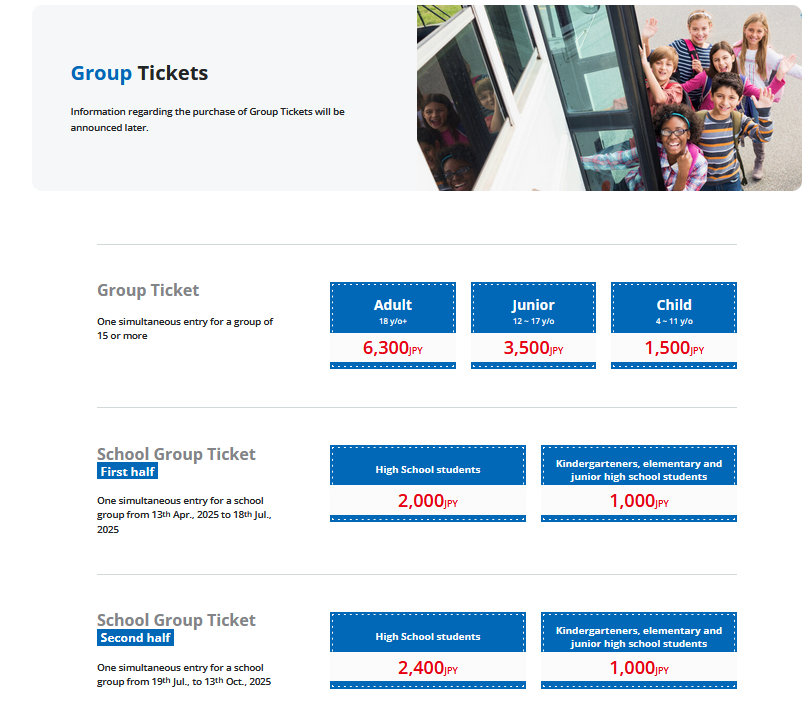Select First half High School students card header
Image resolution: width=806 pixels, height=705 pixels.
pyautogui.click(x=428, y=469)
